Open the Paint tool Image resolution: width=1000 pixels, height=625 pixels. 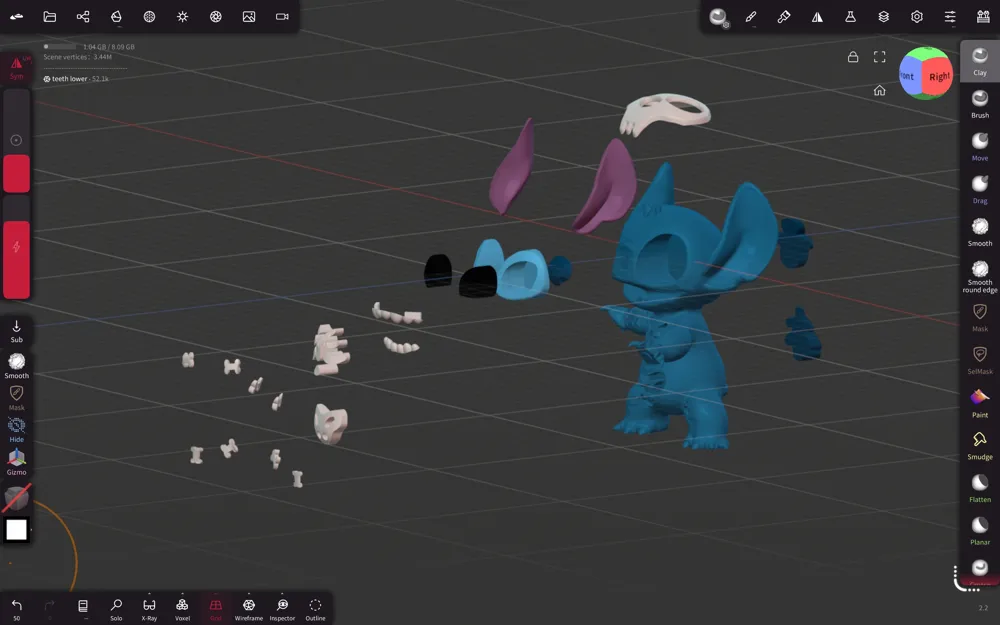coord(980,404)
